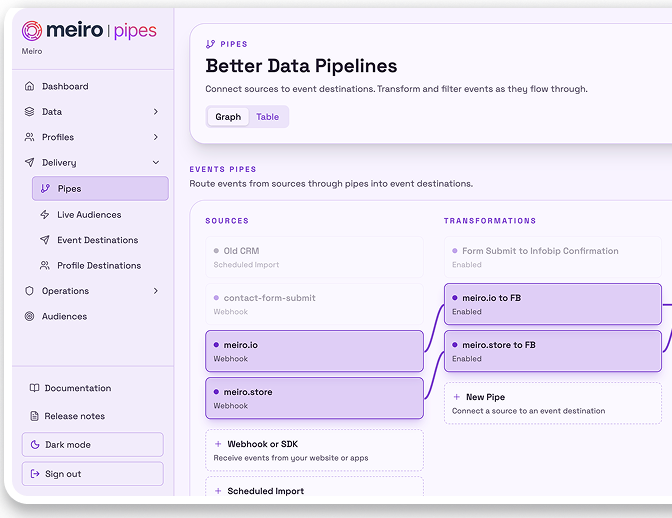Image resolution: width=672 pixels, height=518 pixels.
Task: Click the branch icon beside PIPES heading
Action: (x=210, y=44)
